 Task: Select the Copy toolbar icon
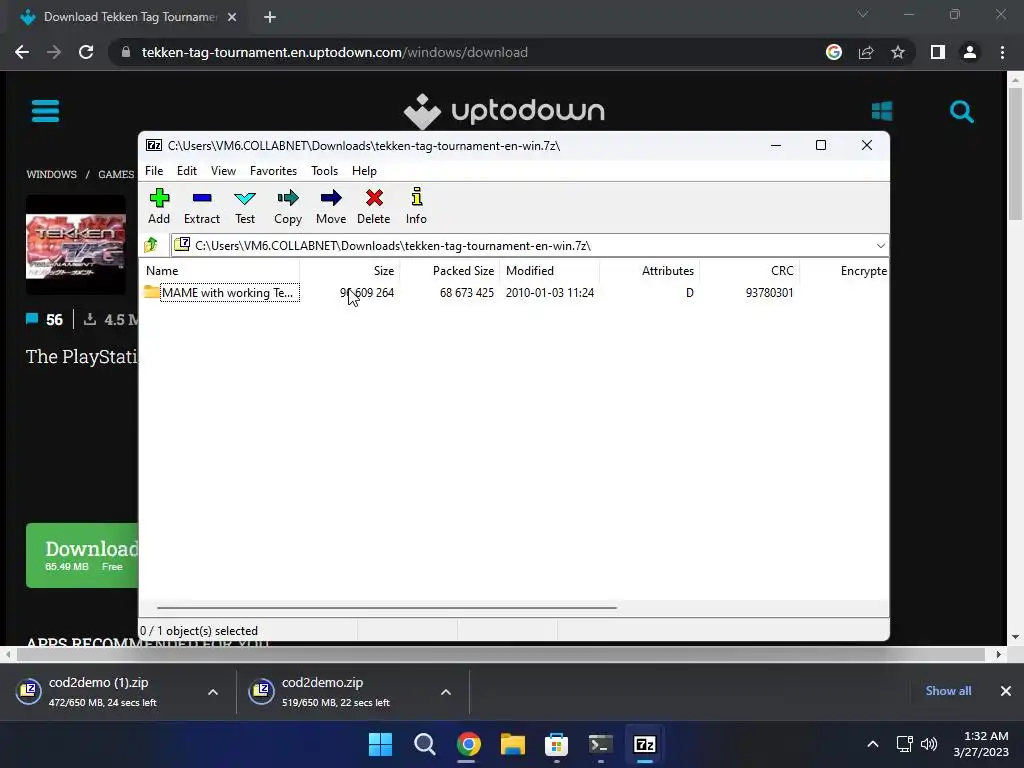click(x=288, y=206)
